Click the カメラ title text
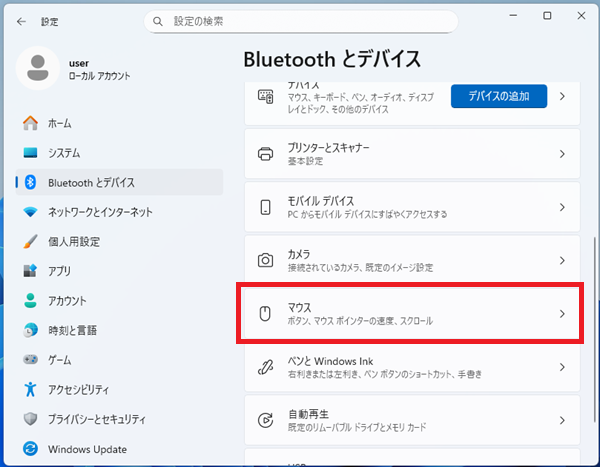This screenshot has width=600, height=467. pos(299,254)
